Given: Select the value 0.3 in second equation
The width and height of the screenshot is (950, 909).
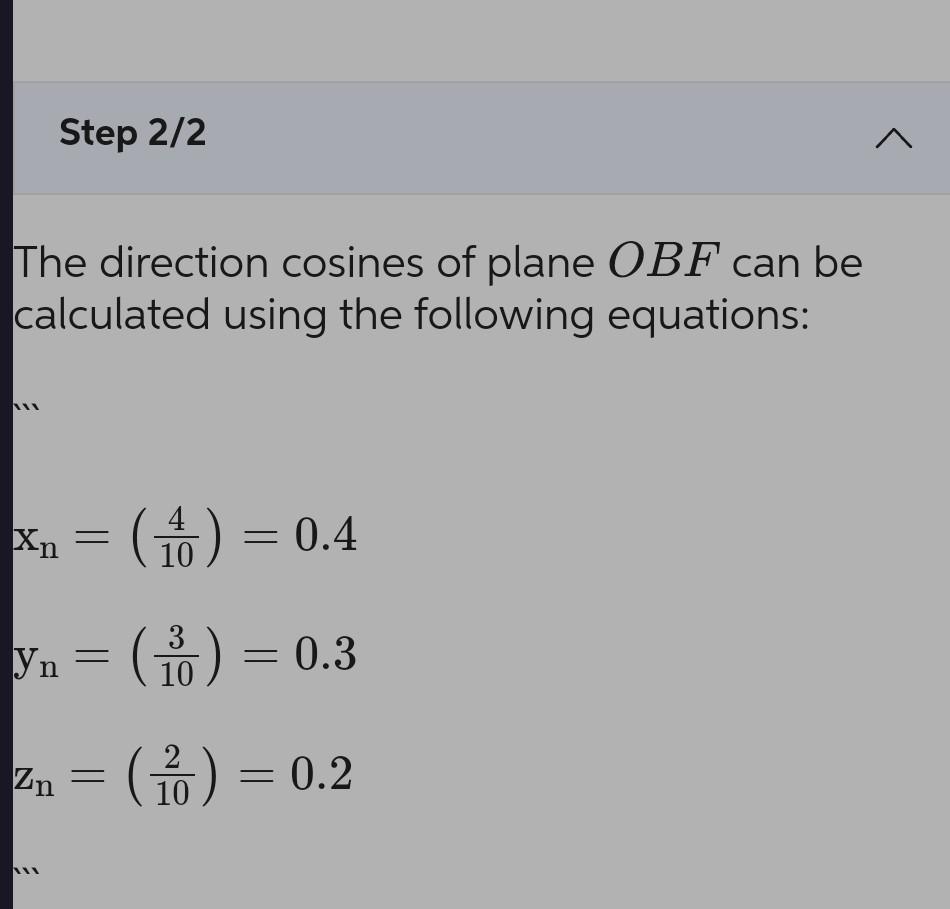Looking at the screenshot, I should [x=323, y=655].
